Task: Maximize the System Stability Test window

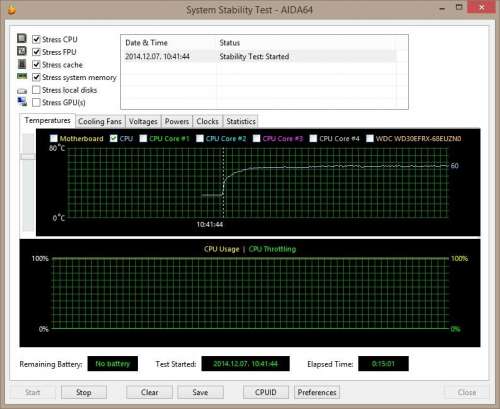Action: pos(459,7)
